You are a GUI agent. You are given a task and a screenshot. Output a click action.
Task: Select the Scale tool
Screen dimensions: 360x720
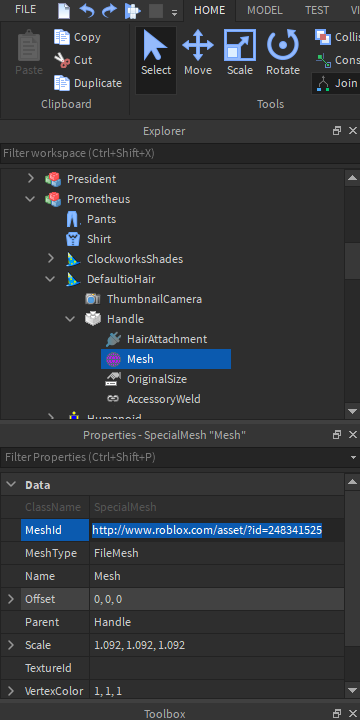pos(240,53)
